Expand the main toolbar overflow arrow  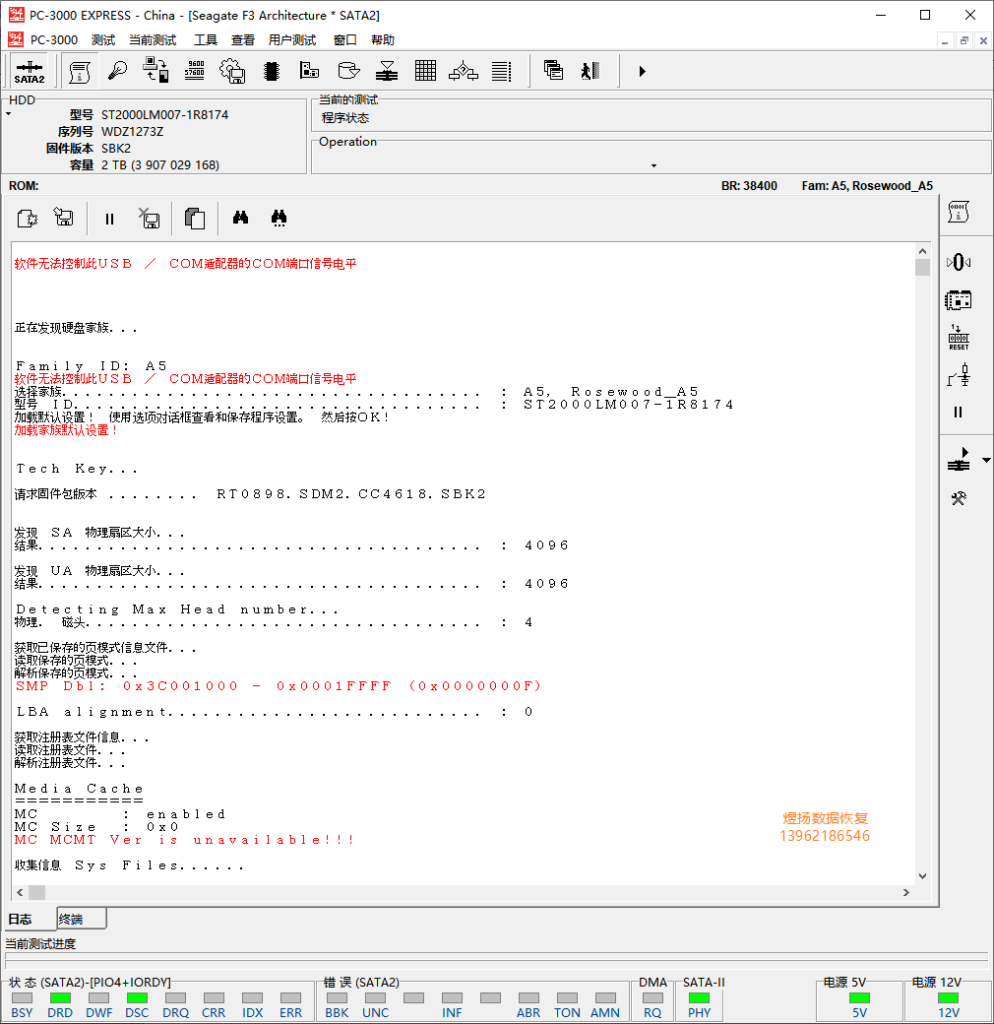pyautogui.click(x=642, y=71)
